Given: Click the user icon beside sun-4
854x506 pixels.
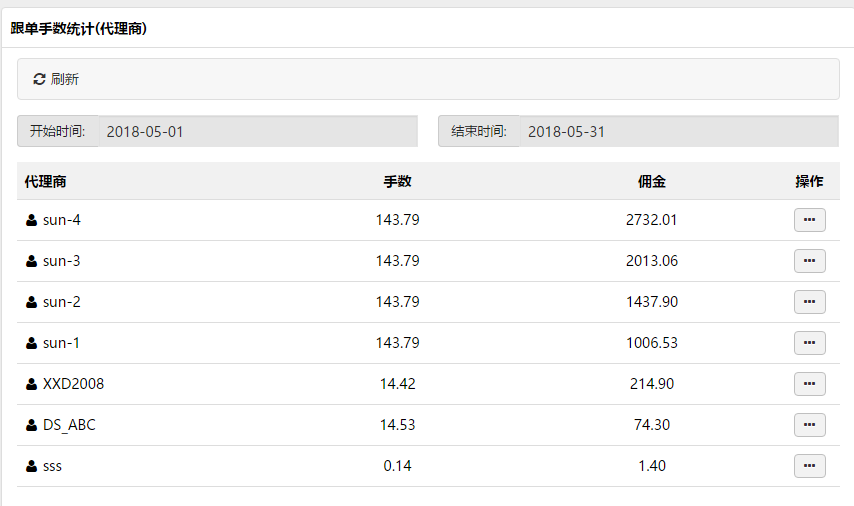Looking at the screenshot, I should coord(32,220).
